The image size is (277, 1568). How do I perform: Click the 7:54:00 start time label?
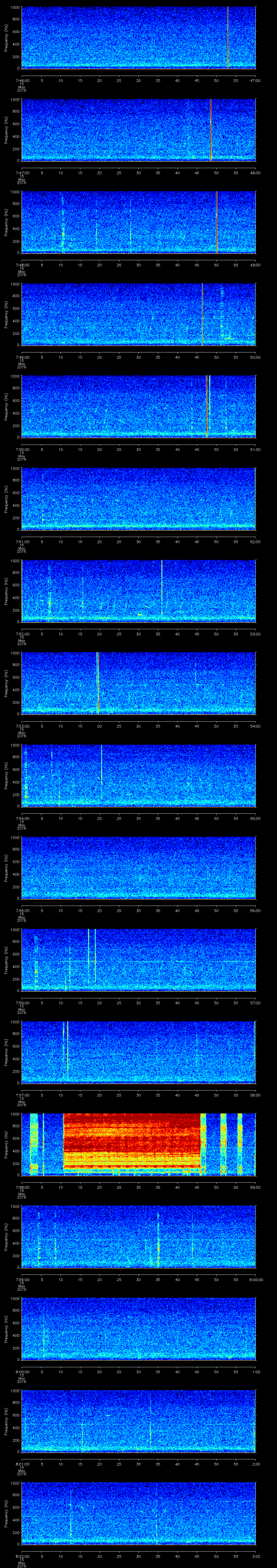pyautogui.click(x=22, y=818)
